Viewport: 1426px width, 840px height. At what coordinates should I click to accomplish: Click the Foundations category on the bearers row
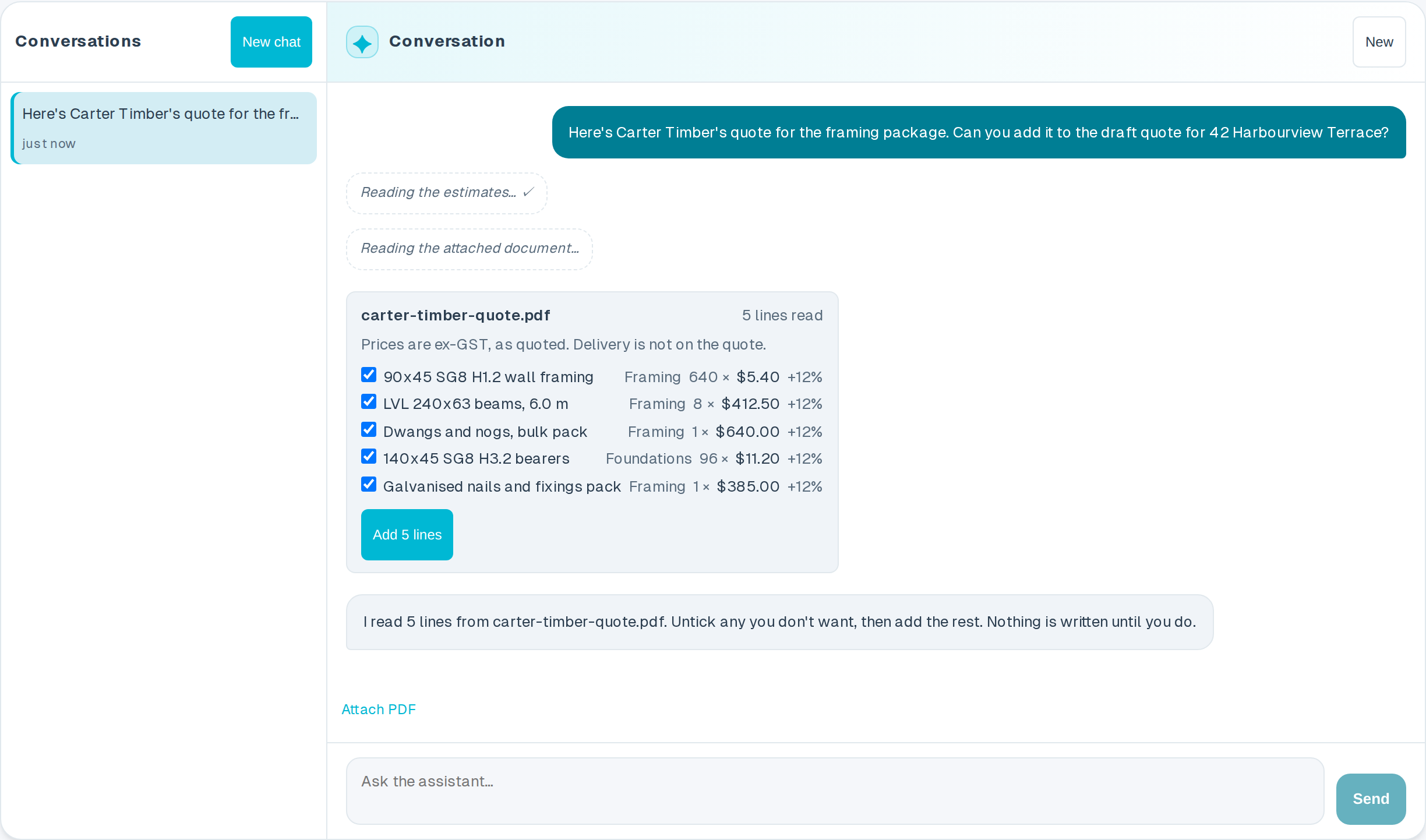coord(648,458)
